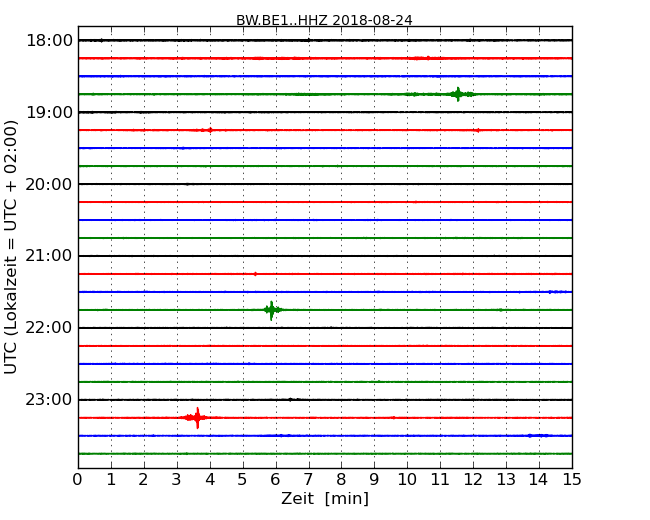Click x-axis tick label 14

pyautogui.click(x=539, y=480)
